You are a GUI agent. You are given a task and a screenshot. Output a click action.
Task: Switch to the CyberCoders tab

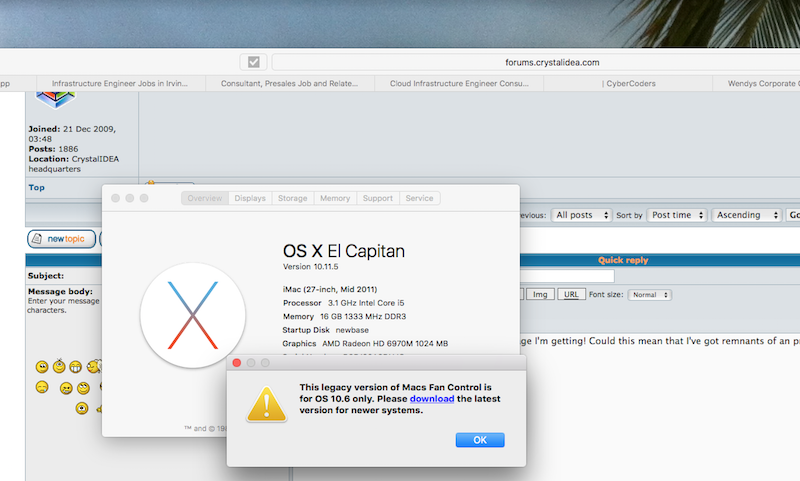(628, 84)
